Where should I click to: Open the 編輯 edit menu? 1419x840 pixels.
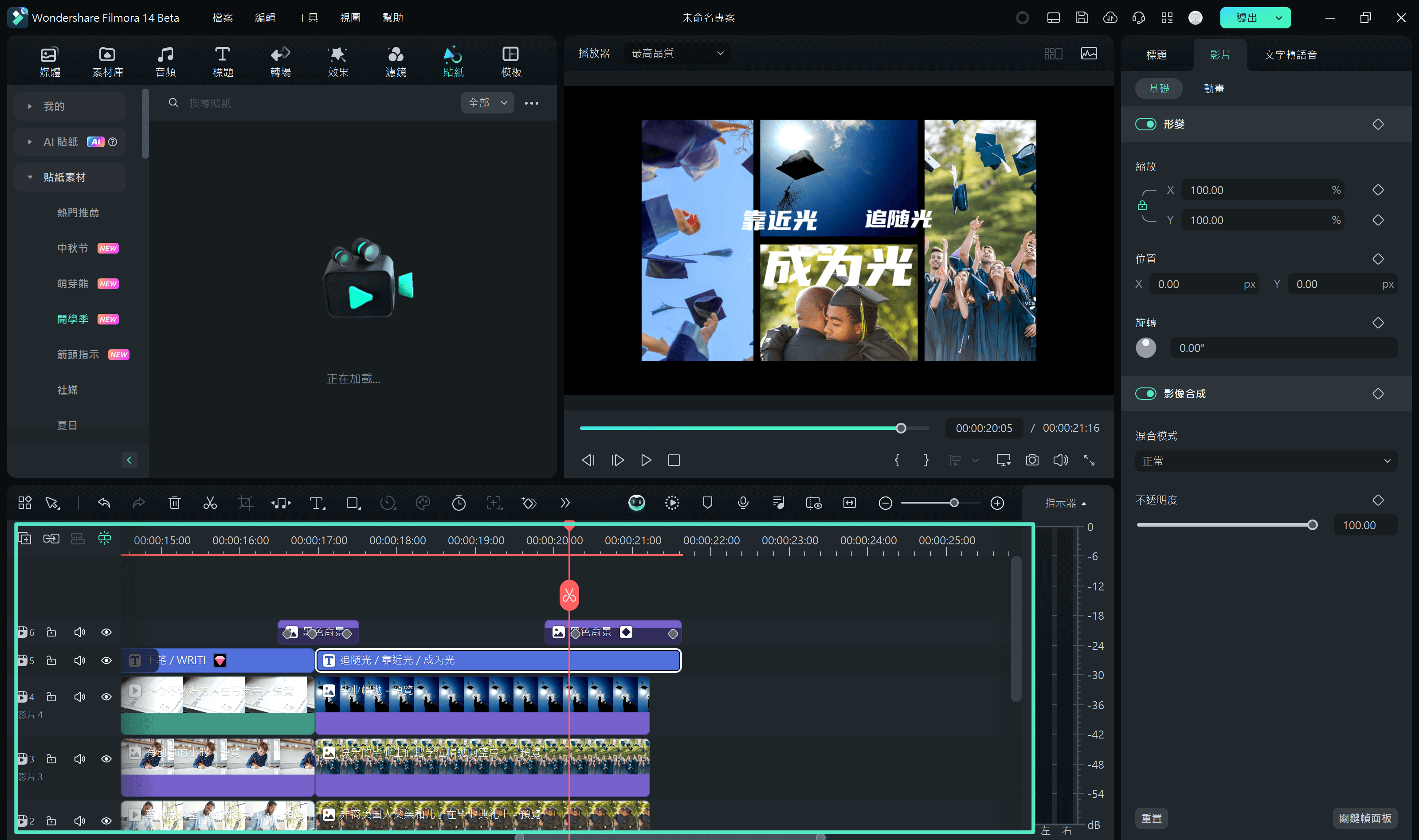point(265,18)
